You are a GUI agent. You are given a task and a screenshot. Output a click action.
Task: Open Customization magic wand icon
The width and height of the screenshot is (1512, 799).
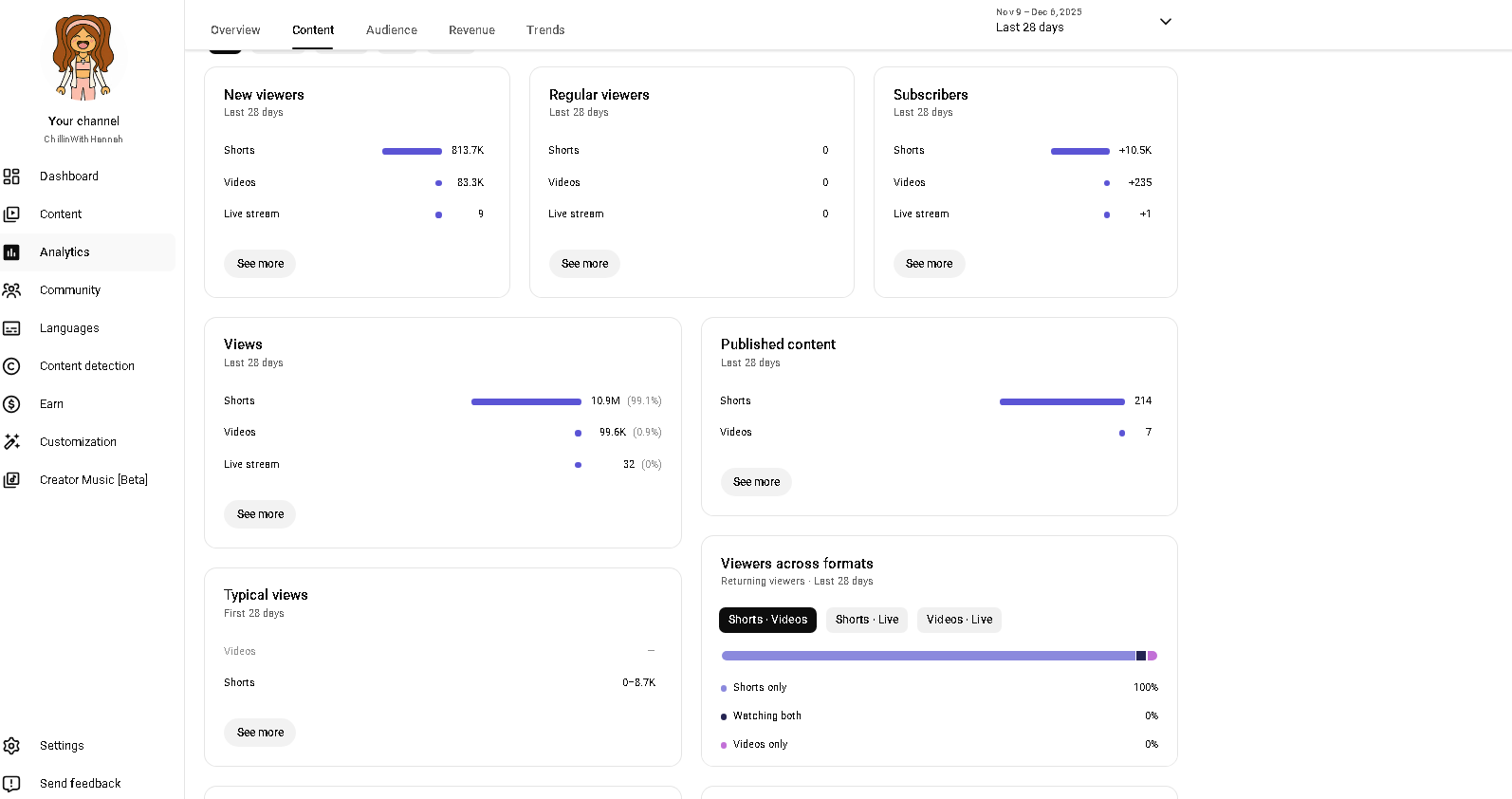point(11,442)
